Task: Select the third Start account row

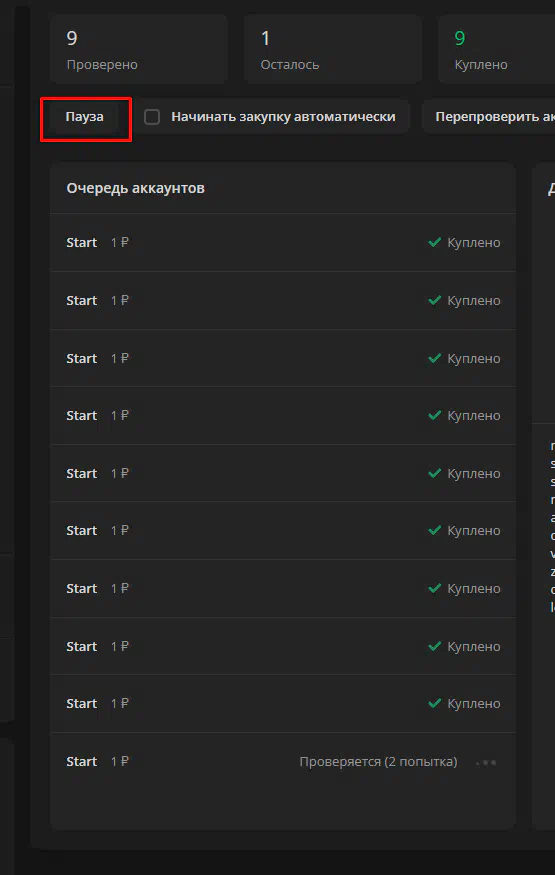Action: coord(283,358)
